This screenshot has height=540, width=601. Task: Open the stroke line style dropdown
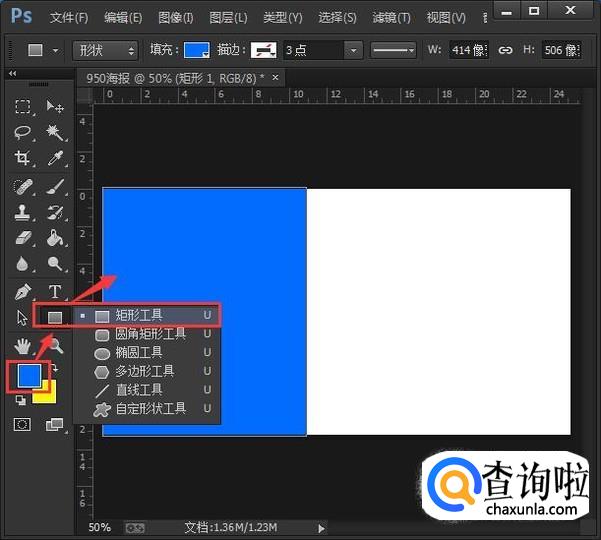(x=393, y=50)
